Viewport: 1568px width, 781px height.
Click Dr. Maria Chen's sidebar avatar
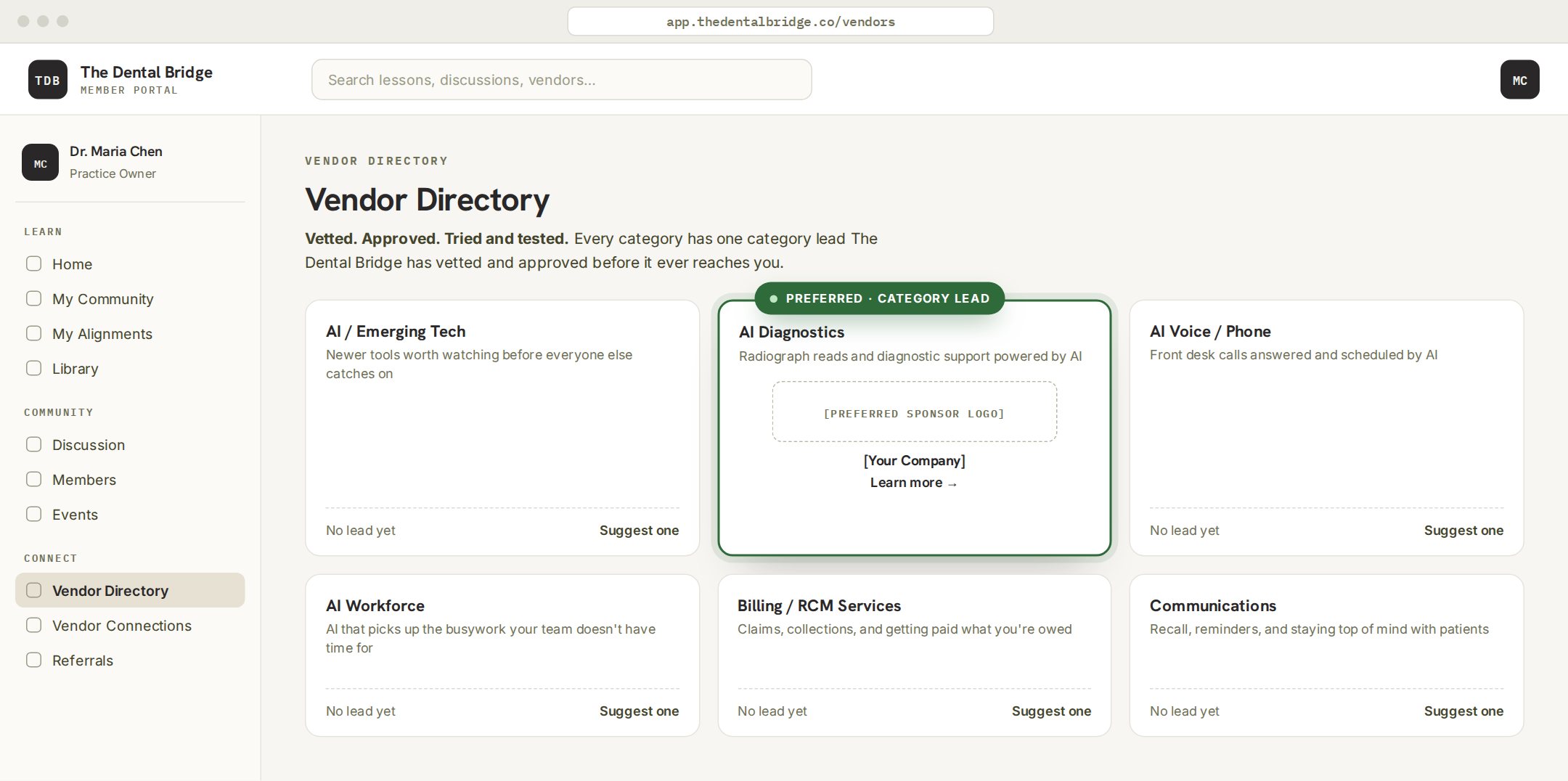click(x=41, y=162)
